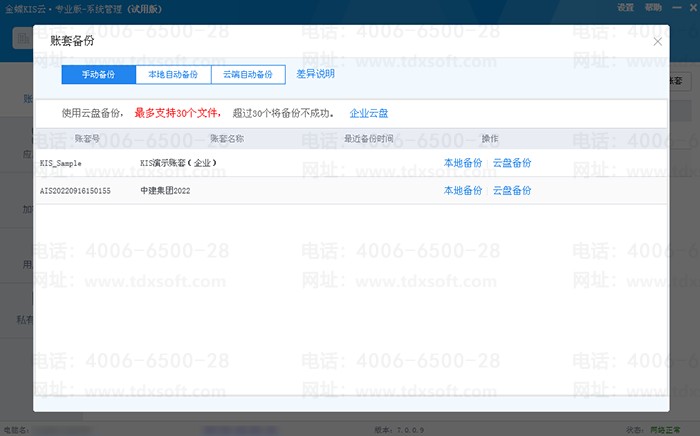Select the AIS20220916150155 account number cell
Image resolution: width=700 pixels, height=436 pixels.
click(x=75, y=190)
